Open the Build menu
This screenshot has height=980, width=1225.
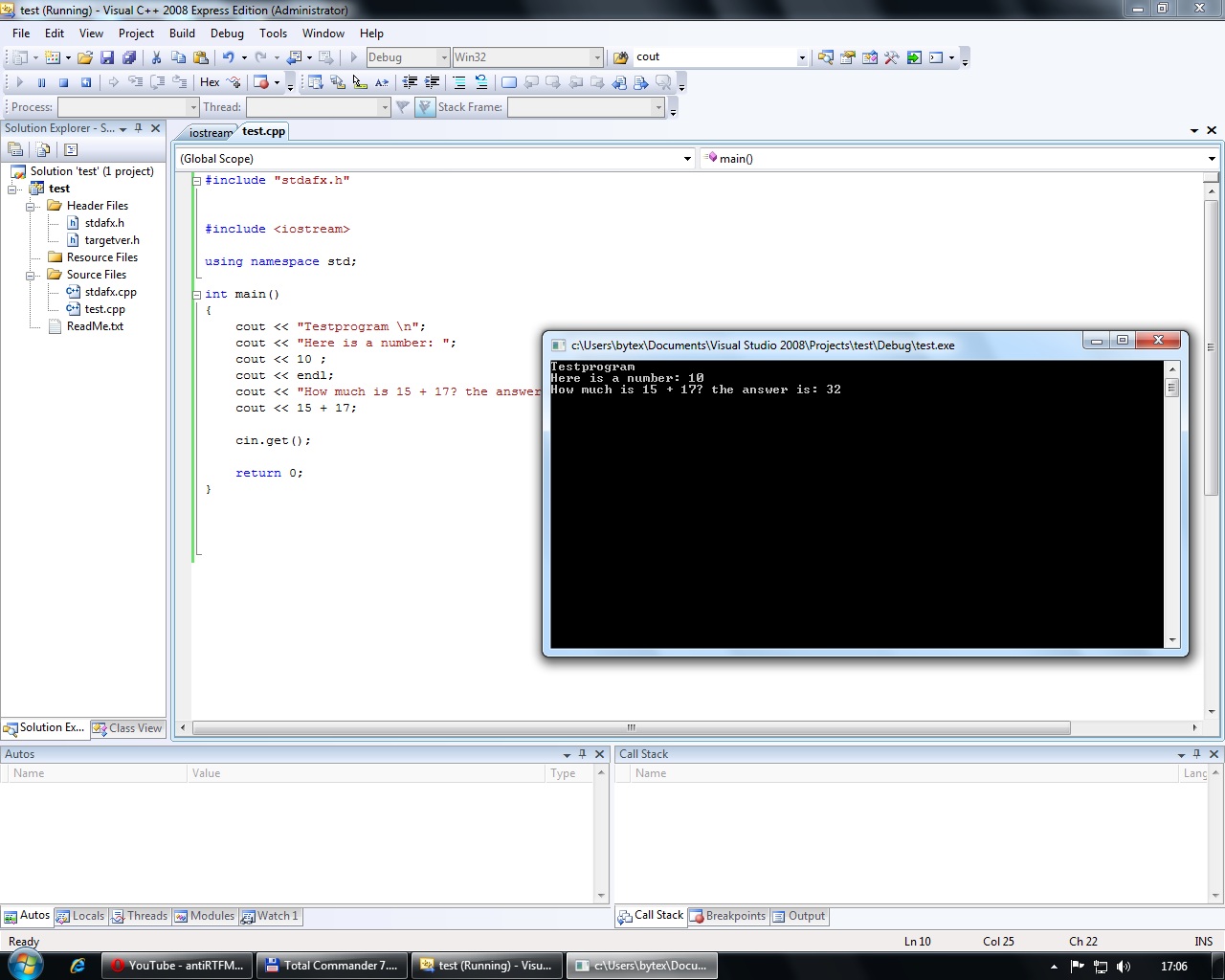[182, 33]
